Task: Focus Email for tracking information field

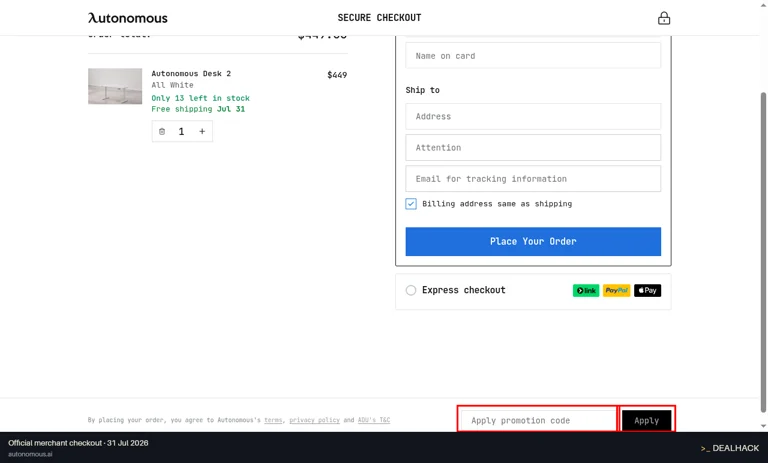Action: click(x=533, y=179)
